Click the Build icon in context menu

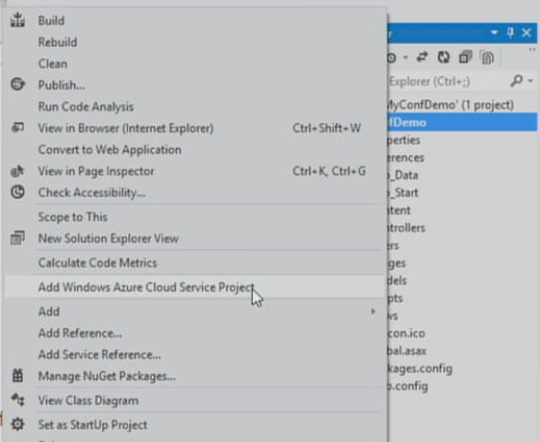18,20
